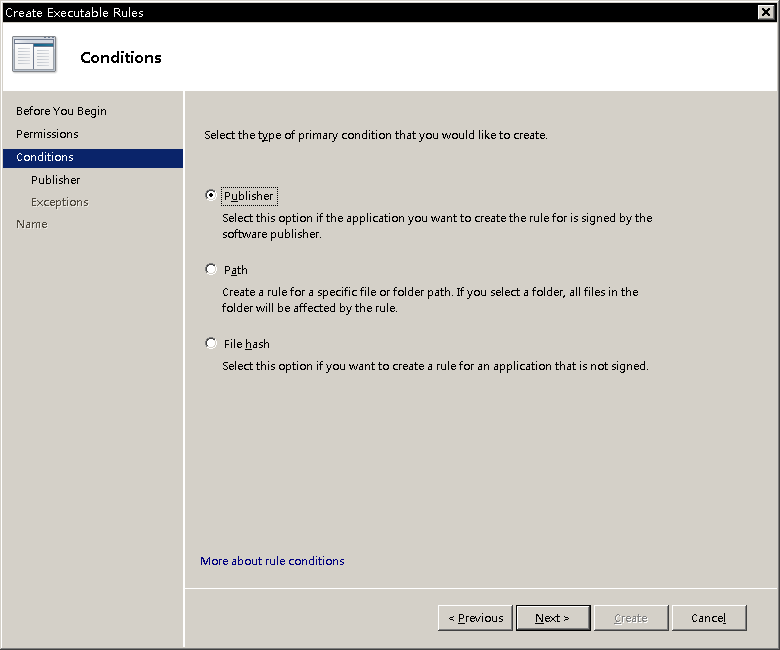Viewport: 780px width, 650px height.
Task: Click the Path option label text
Action: pyautogui.click(x=236, y=270)
